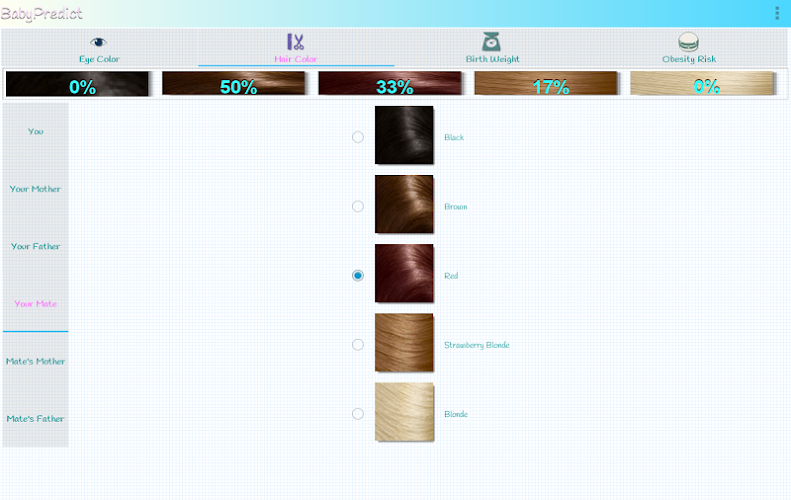
Task: Click the "Black" label text
Action: [x=454, y=137]
